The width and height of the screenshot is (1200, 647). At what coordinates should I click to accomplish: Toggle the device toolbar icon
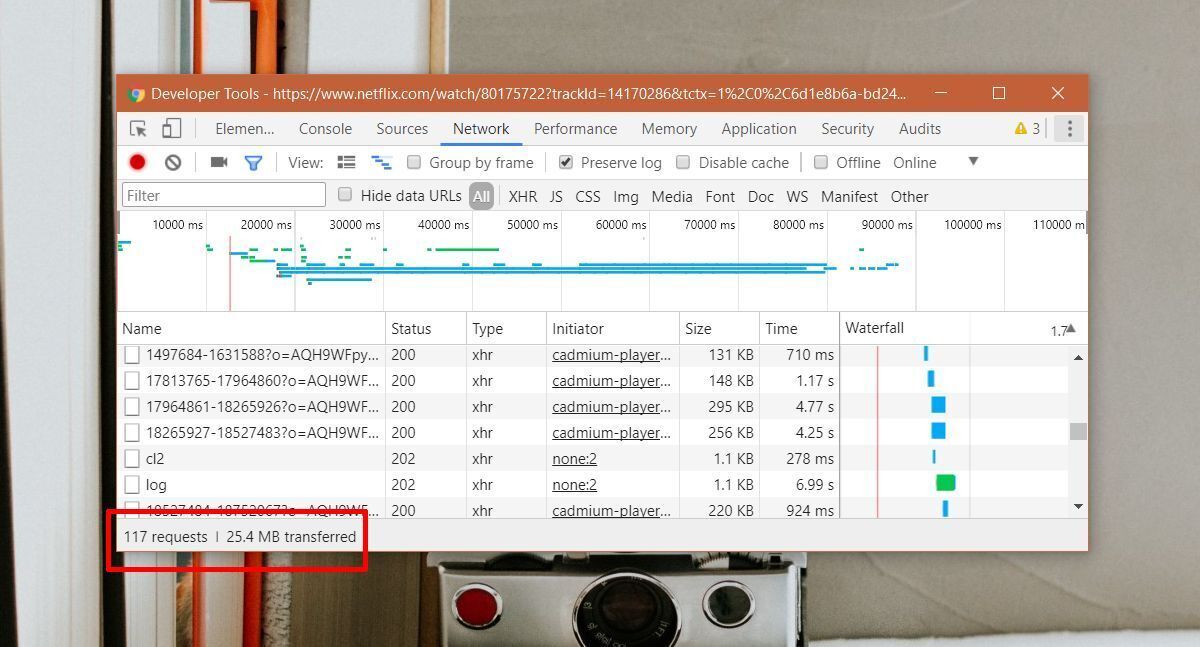point(172,129)
